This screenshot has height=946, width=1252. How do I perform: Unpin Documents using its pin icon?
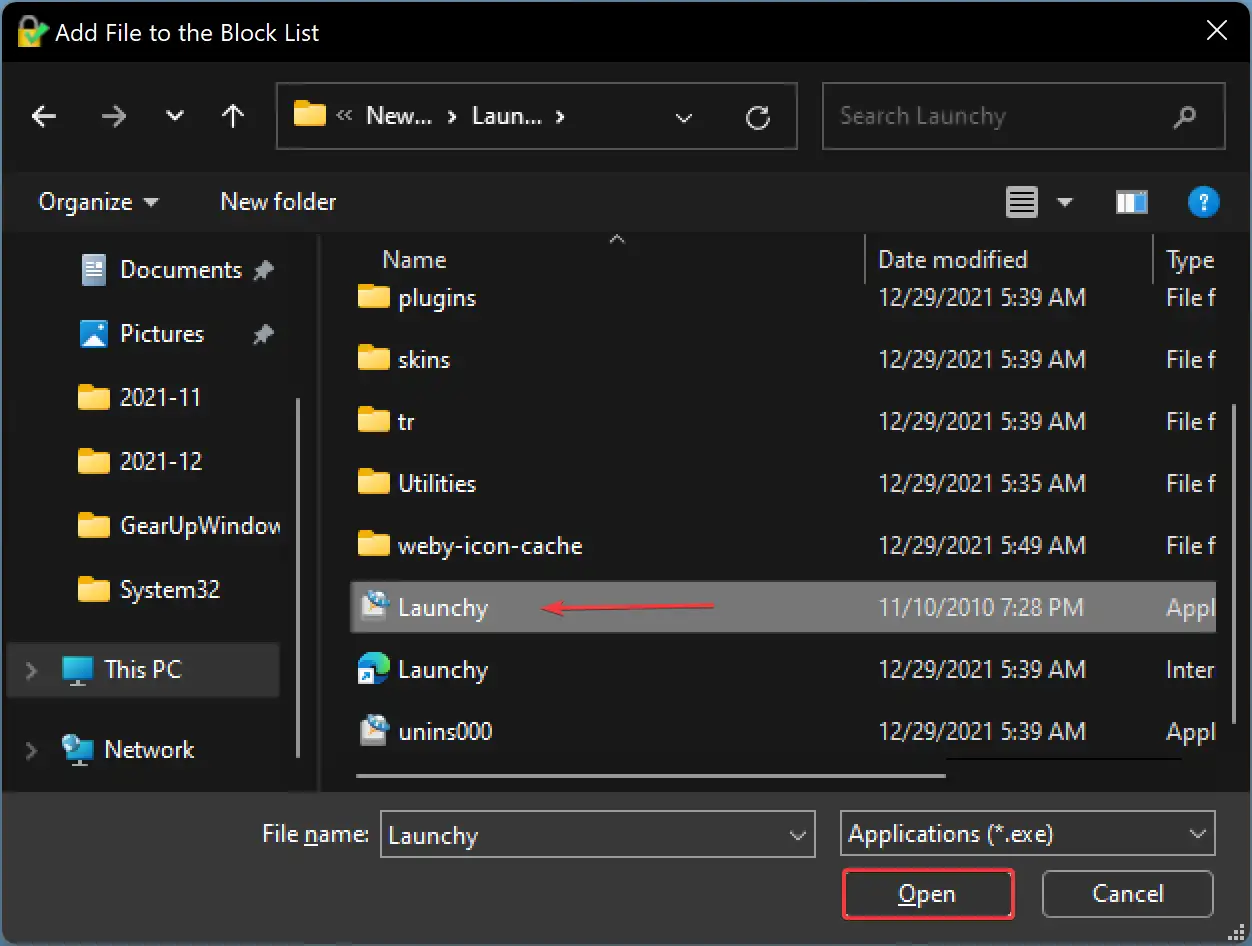pos(263,271)
